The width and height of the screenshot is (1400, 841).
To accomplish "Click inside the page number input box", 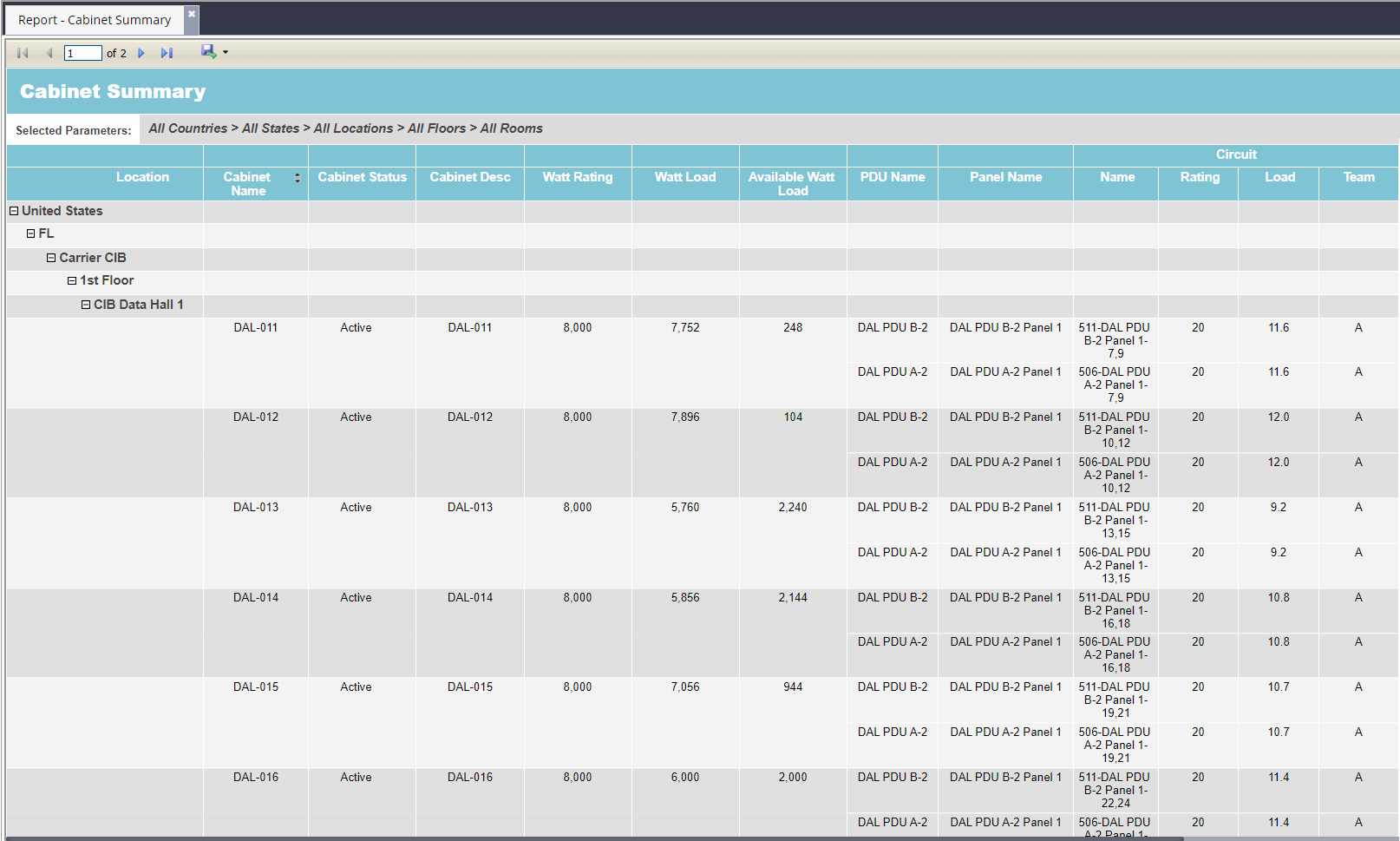I will (82, 53).
